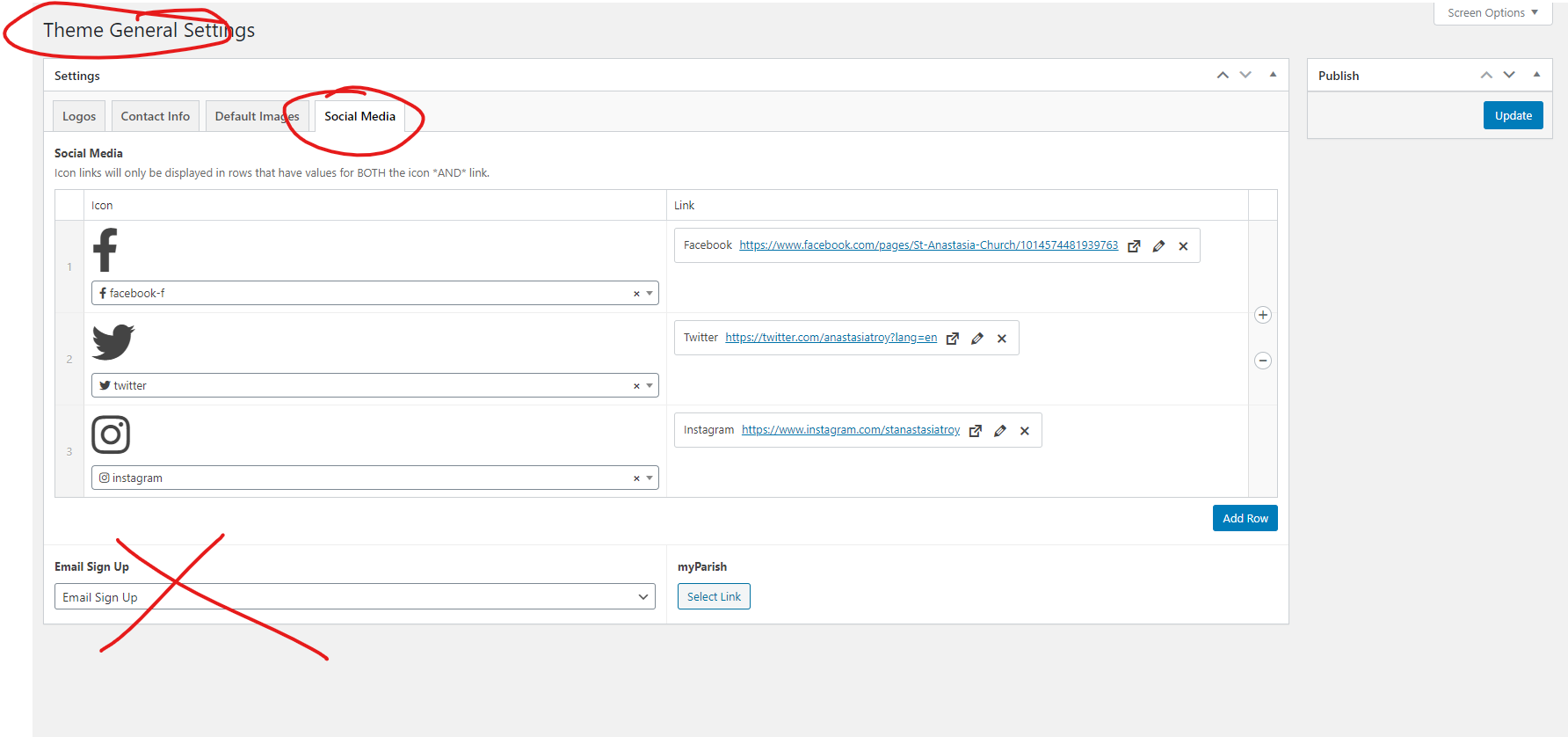Edit the Twitter link with pencil icon
Image resolution: width=1568 pixels, height=737 pixels.
pyautogui.click(x=976, y=339)
